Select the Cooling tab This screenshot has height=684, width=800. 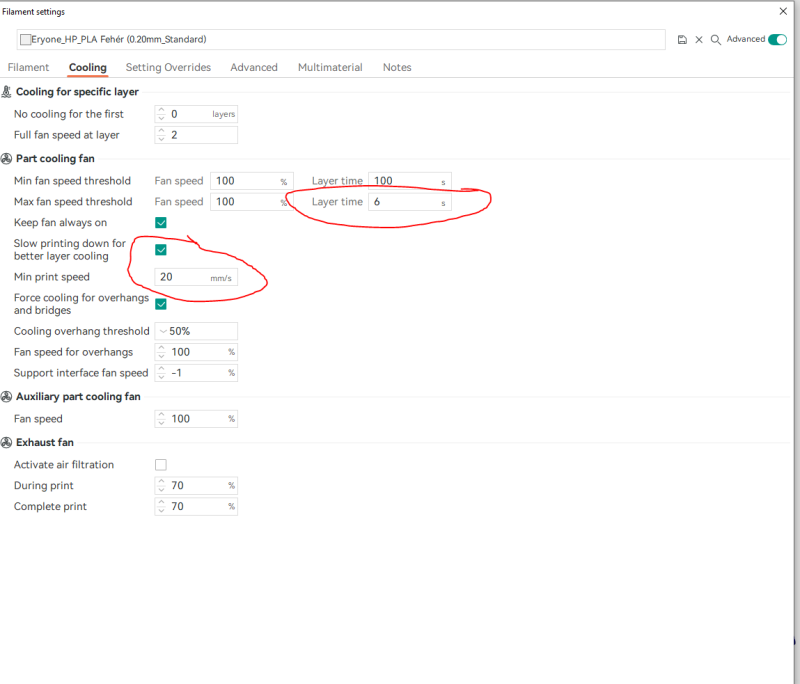88,67
